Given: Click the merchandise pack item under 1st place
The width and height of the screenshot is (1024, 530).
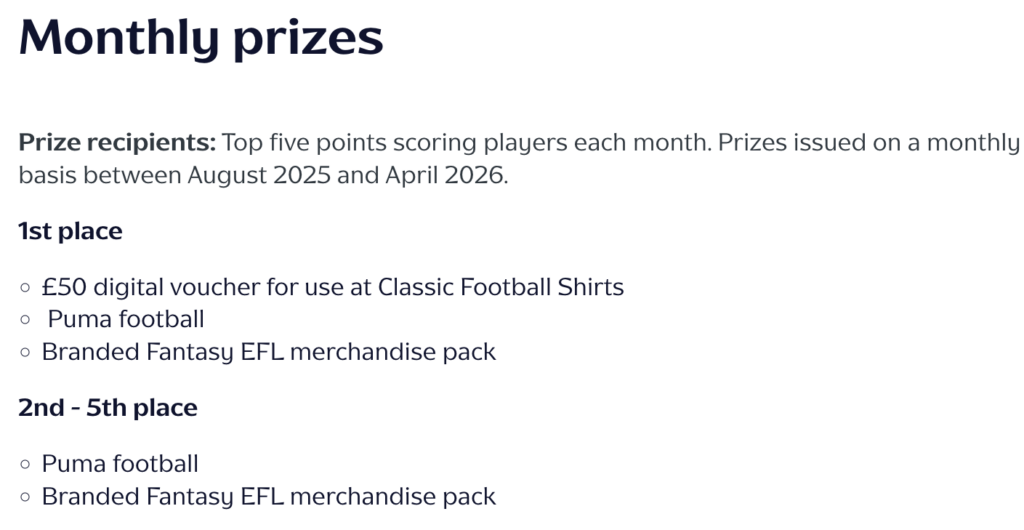Looking at the screenshot, I should click(268, 352).
